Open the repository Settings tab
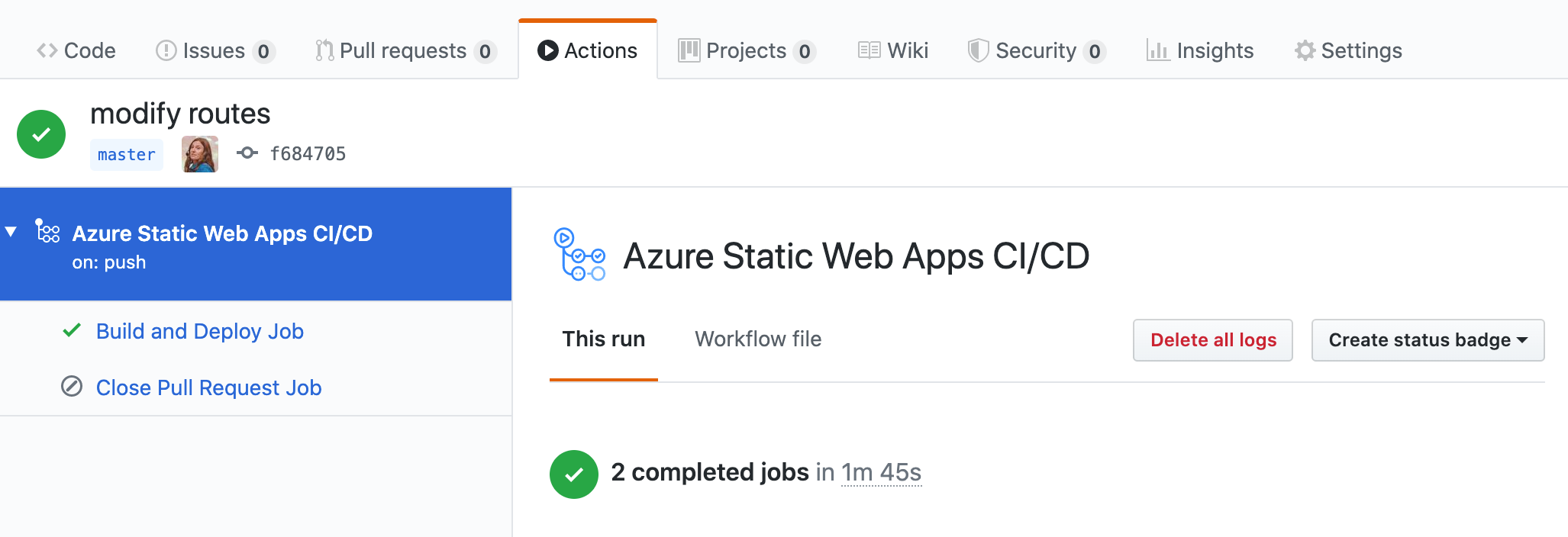 pyautogui.click(x=1349, y=50)
